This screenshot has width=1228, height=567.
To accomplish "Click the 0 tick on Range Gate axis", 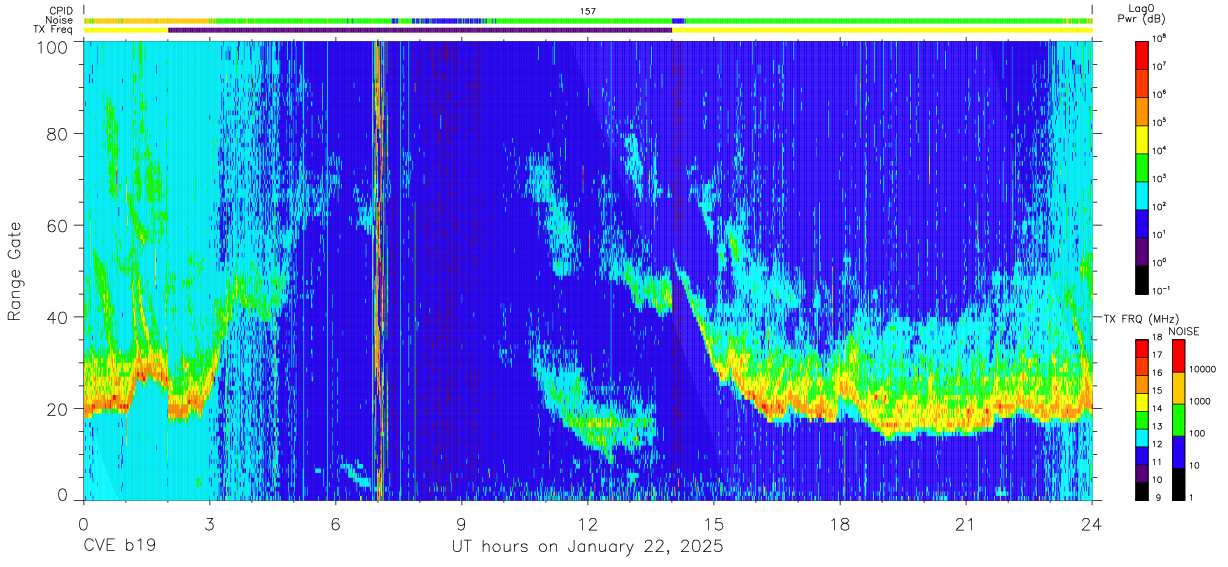I will tap(65, 495).
